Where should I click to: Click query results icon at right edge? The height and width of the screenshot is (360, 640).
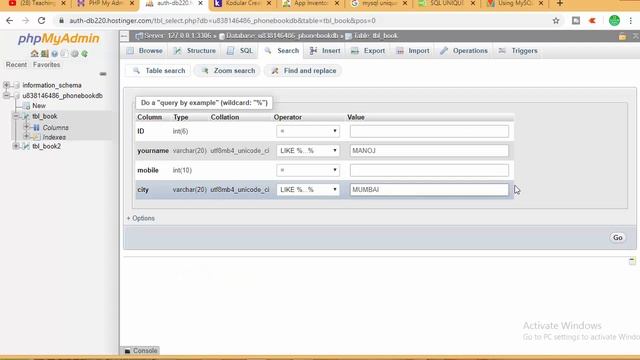(632, 261)
